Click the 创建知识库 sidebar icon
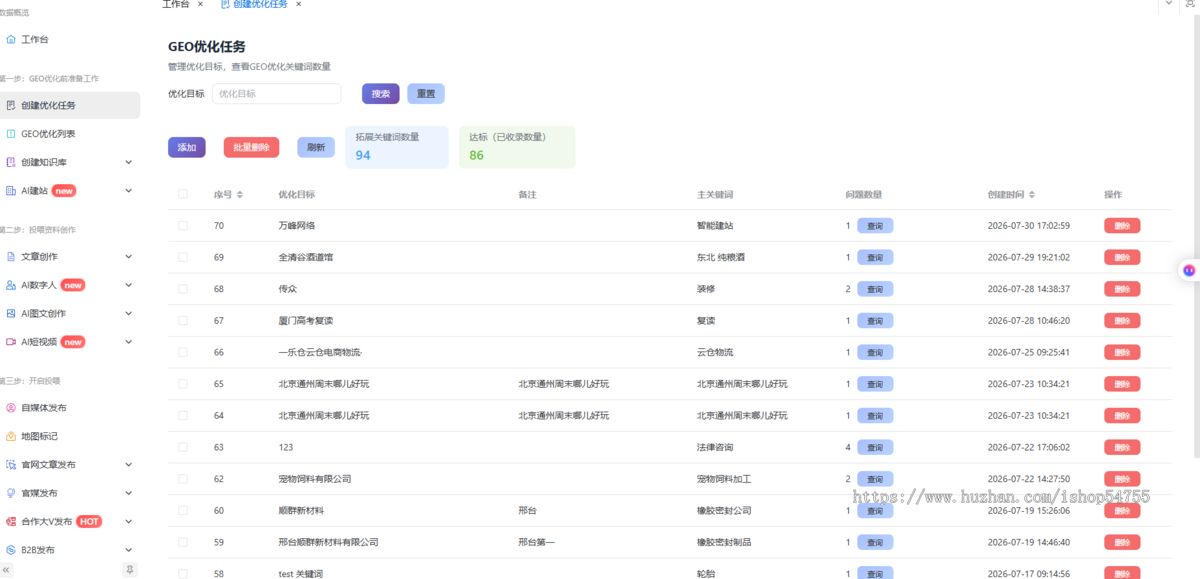Screen dimensions: 1200x579 point(10,162)
